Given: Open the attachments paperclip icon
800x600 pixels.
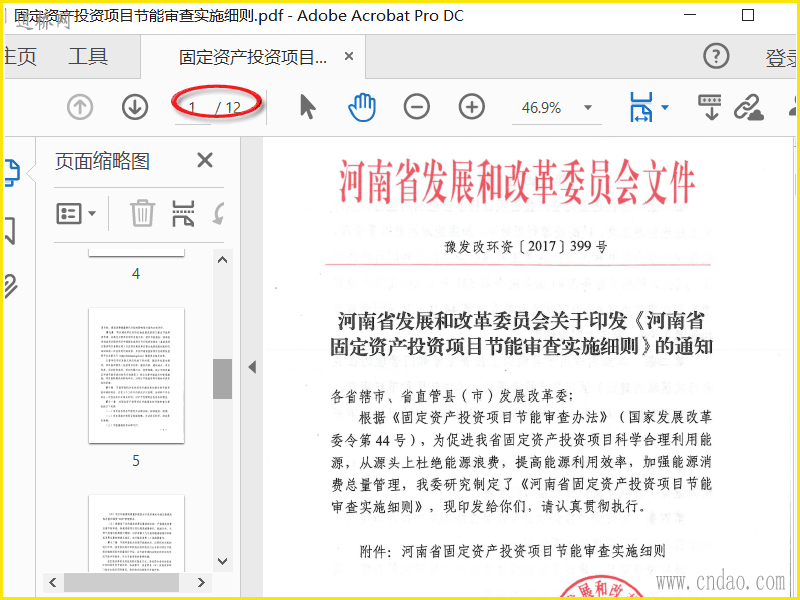Looking at the screenshot, I should [11, 286].
